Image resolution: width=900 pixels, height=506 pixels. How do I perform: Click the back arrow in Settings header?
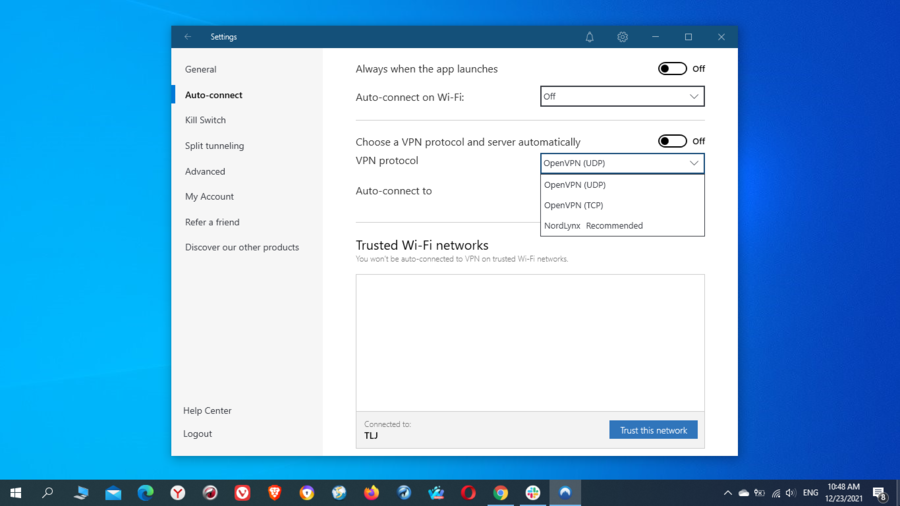click(x=187, y=37)
